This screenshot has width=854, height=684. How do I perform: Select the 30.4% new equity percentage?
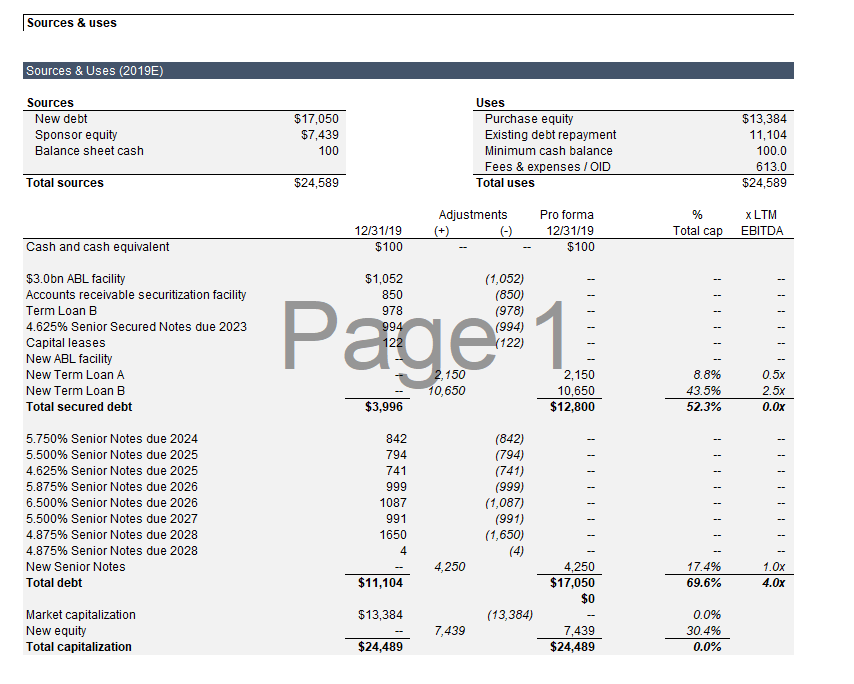click(x=704, y=631)
